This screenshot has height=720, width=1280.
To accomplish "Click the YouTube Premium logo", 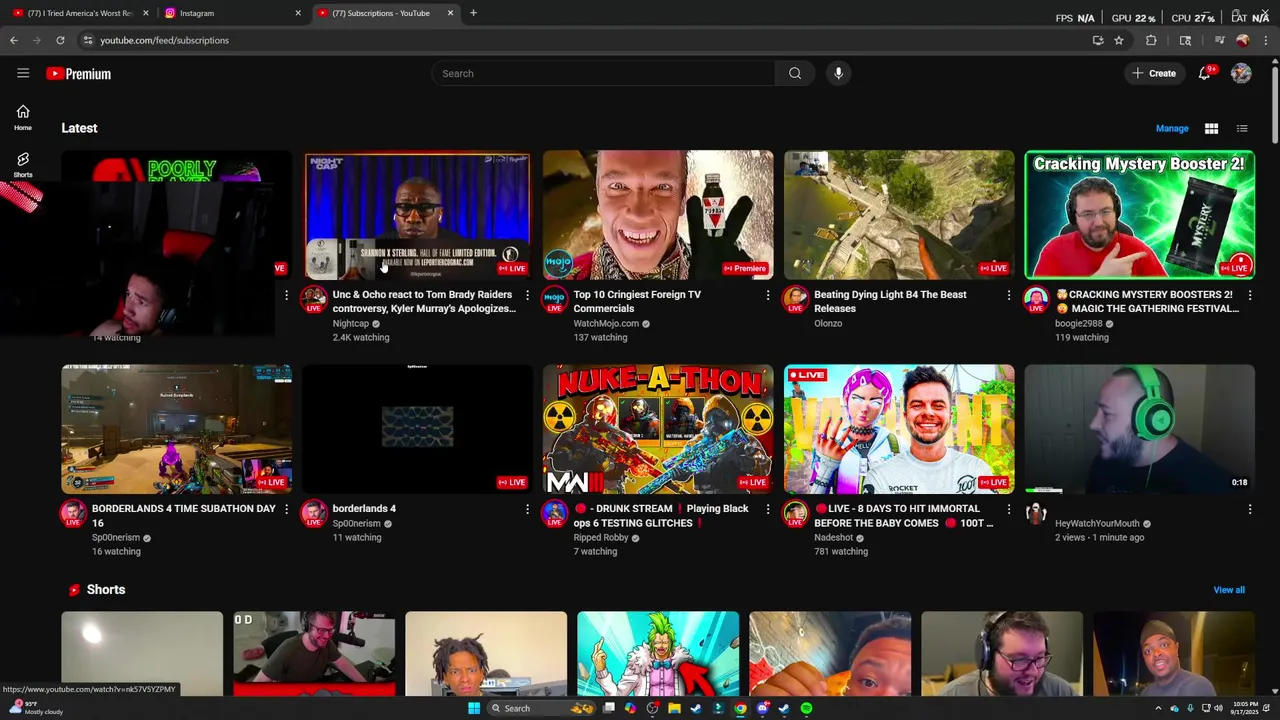I will (x=78, y=74).
